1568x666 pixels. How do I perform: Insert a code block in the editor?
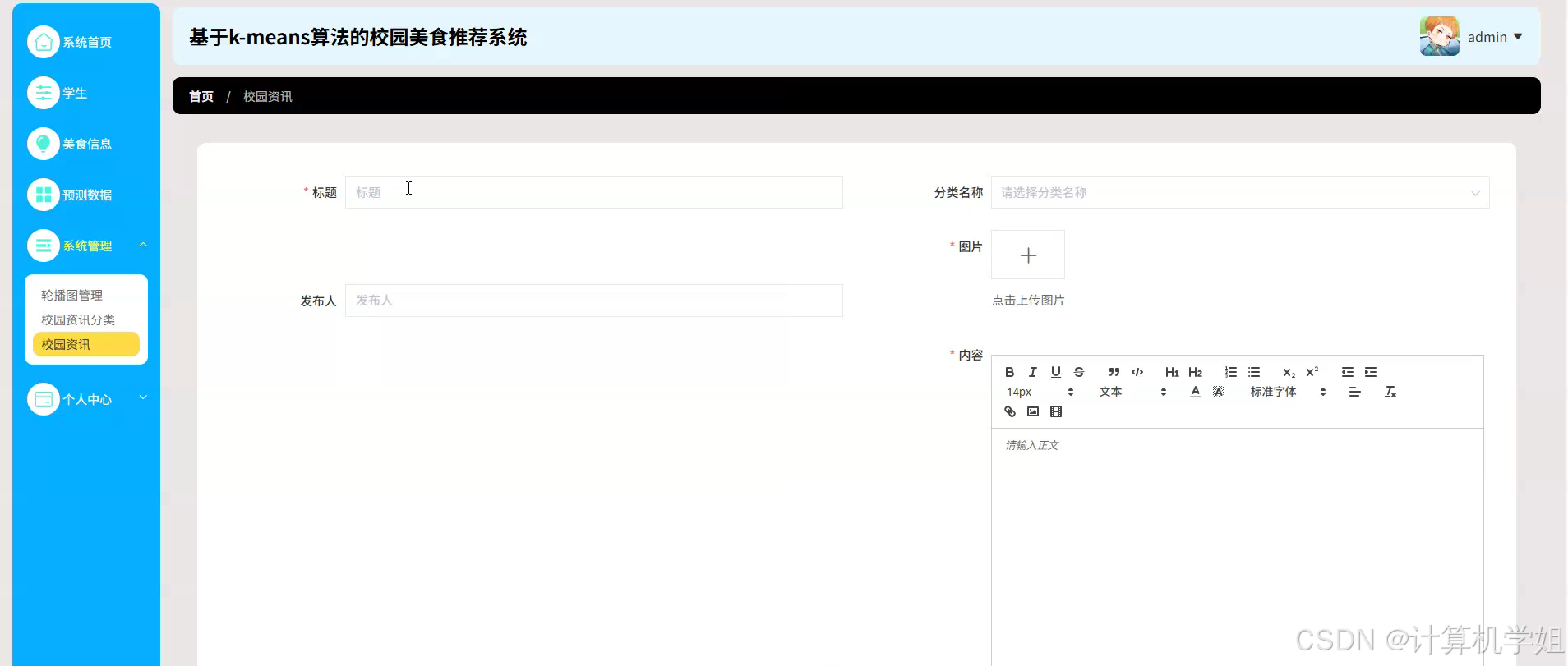[x=1137, y=372]
